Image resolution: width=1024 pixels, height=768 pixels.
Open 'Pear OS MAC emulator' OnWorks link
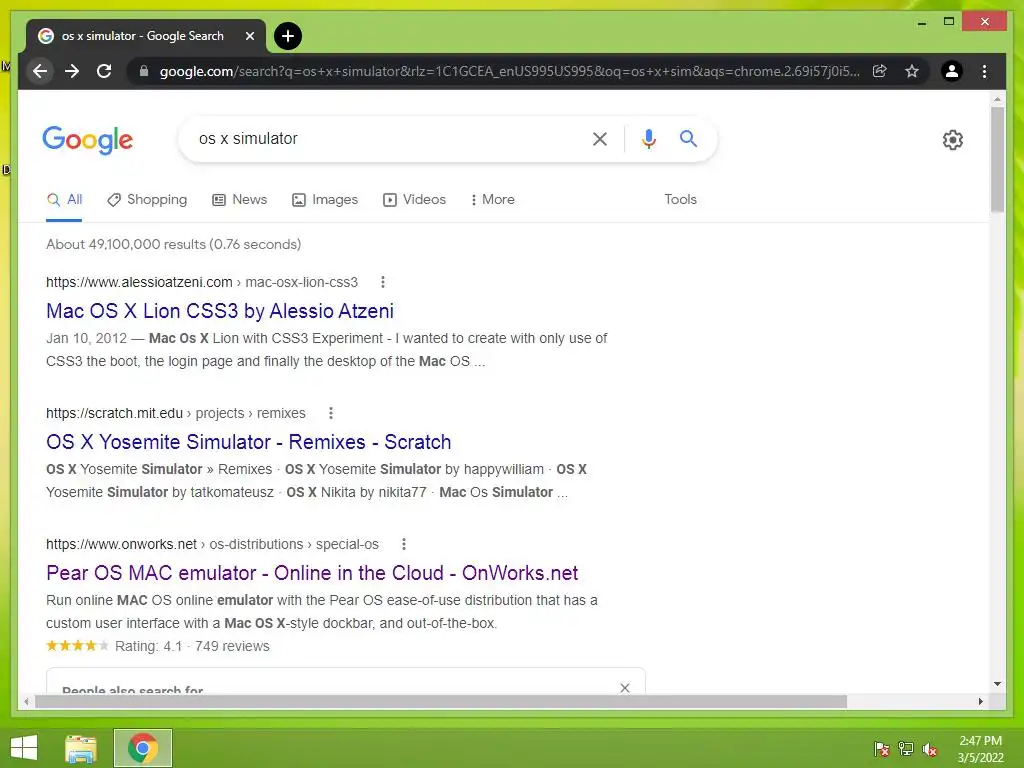tap(312, 573)
